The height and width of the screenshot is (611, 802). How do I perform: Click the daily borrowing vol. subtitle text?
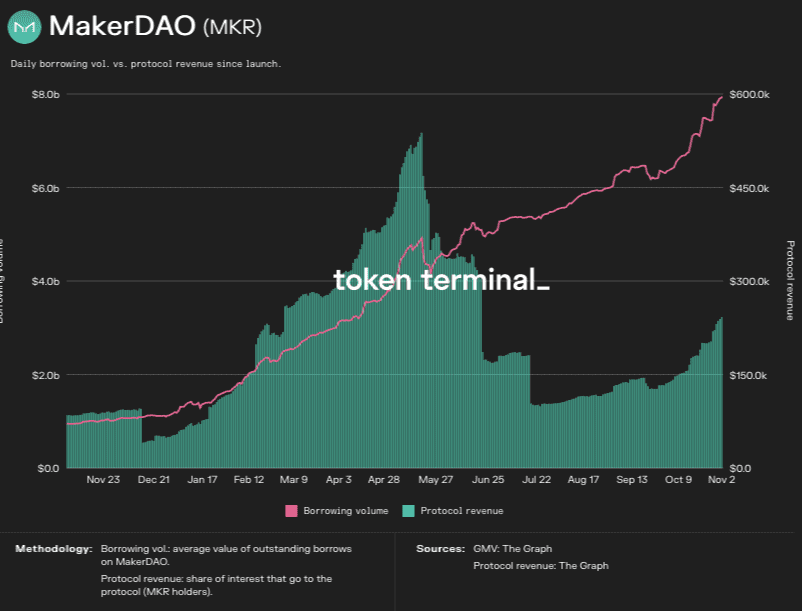146,64
